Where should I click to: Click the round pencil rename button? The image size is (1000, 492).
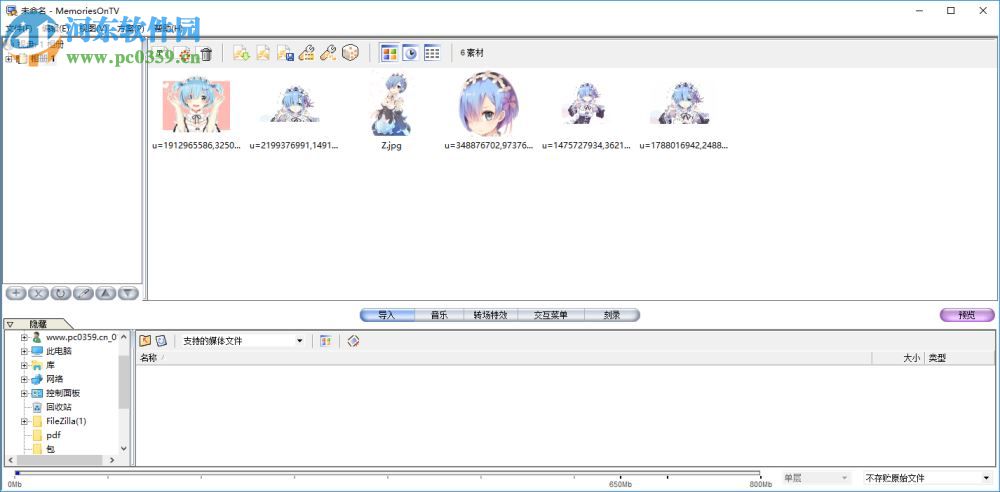[83, 293]
